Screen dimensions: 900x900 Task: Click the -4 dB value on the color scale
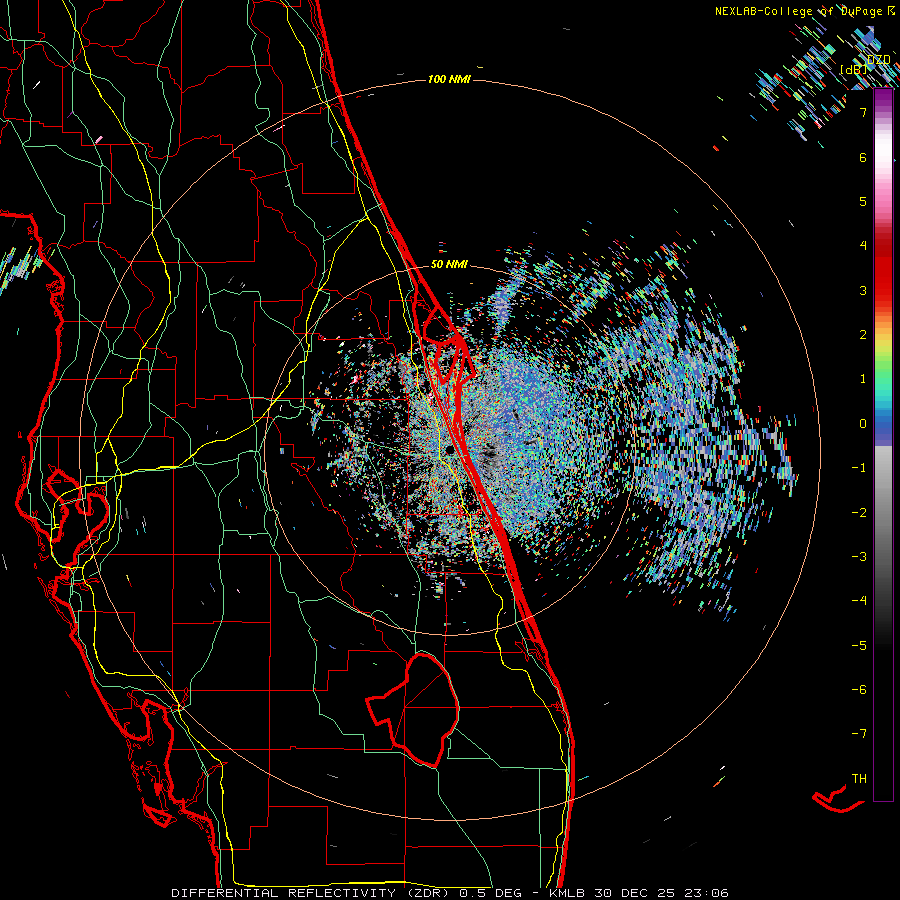click(x=859, y=601)
